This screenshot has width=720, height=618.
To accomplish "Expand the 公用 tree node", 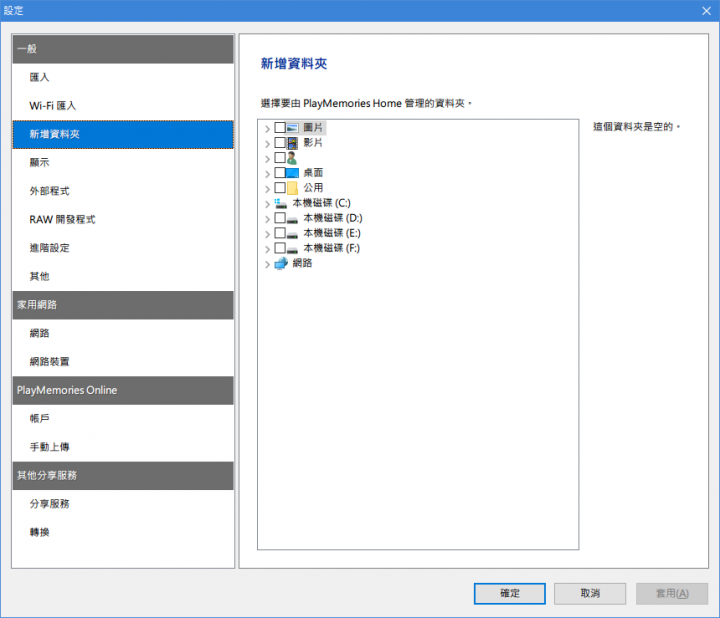I will (x=267, y=189).
